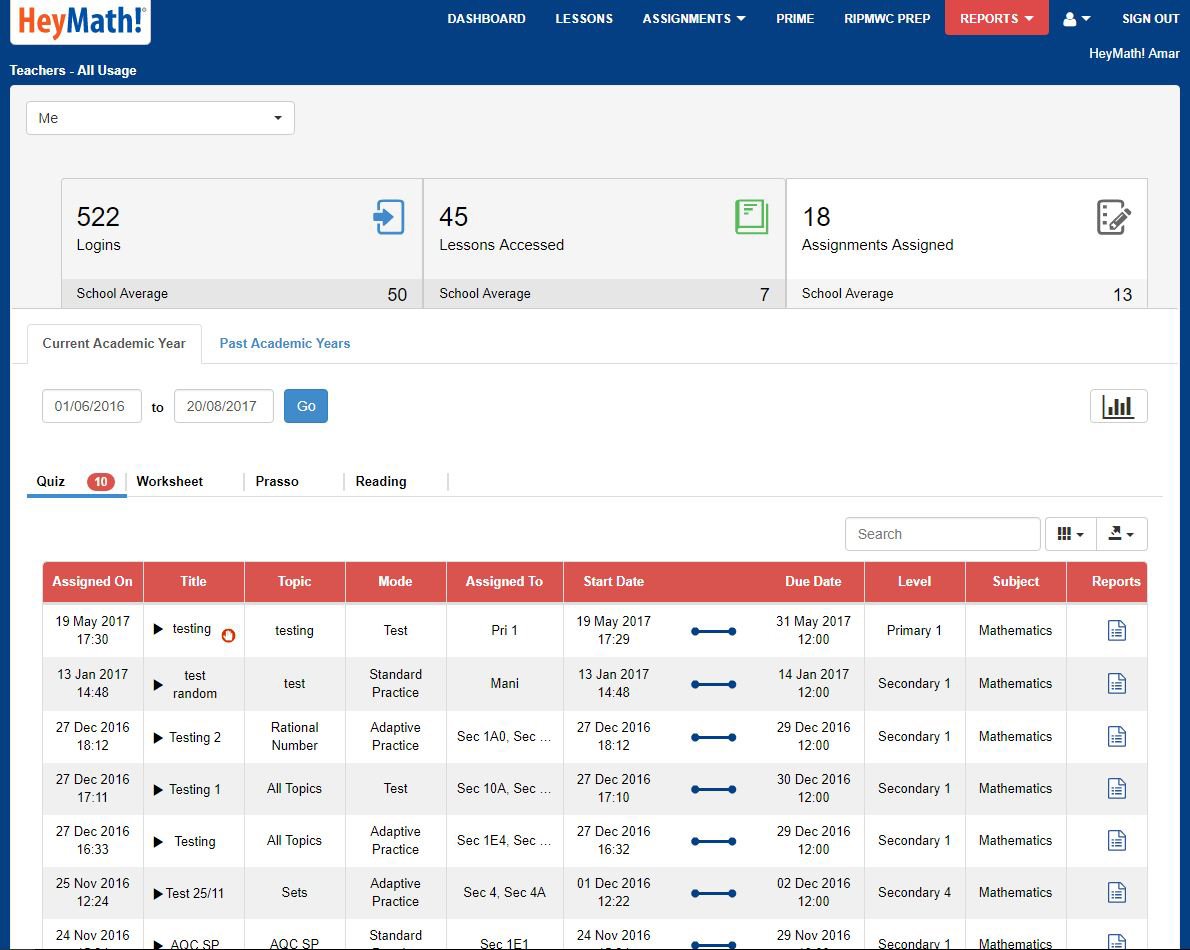Sort by Due Date column header
The image size is (1190, 950).
[813, 582]
